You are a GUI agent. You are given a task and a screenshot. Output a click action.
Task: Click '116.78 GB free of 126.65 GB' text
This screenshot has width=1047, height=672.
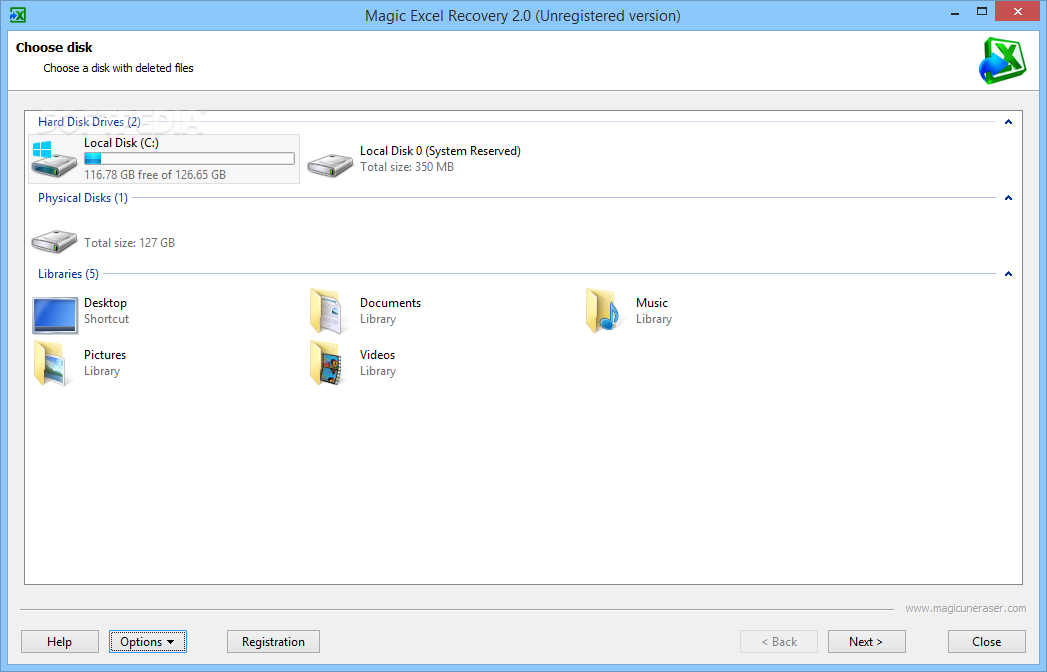coord(155,174)
